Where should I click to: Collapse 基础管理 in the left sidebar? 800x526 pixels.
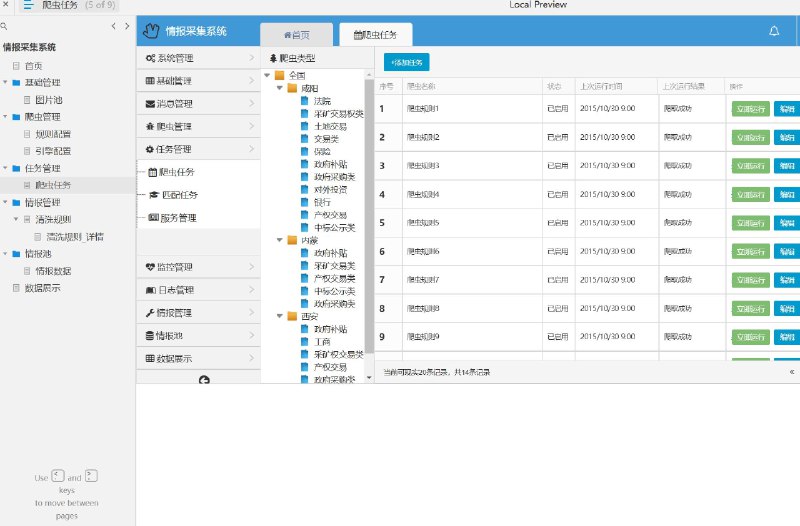[6, 82]
